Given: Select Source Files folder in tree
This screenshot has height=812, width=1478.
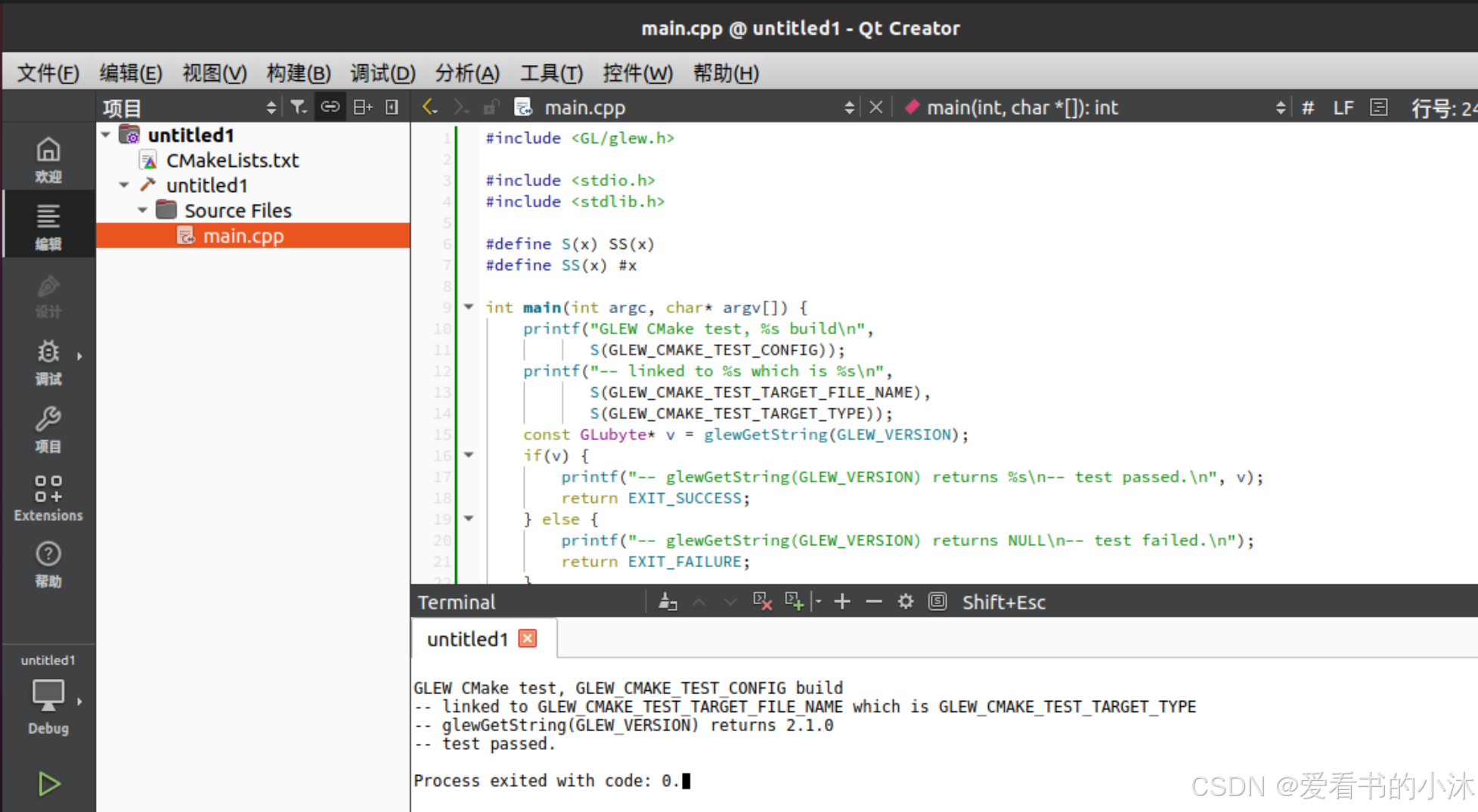Looking at the screenshot, I should pyautogui.click(x=237, y=210).
